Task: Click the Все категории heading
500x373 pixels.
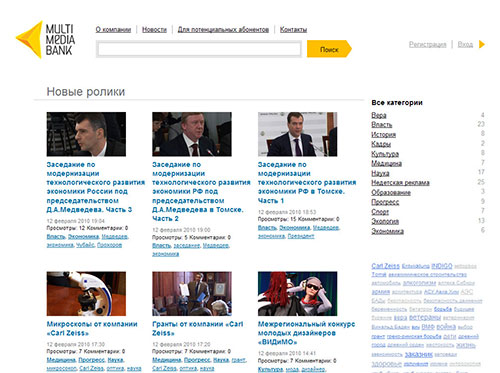Action: (397, 103)
